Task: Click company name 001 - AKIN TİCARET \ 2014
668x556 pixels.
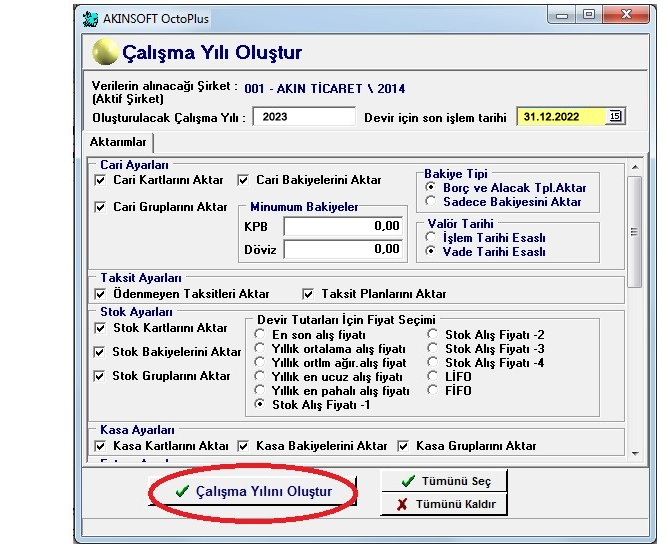Action: point(325,89)
